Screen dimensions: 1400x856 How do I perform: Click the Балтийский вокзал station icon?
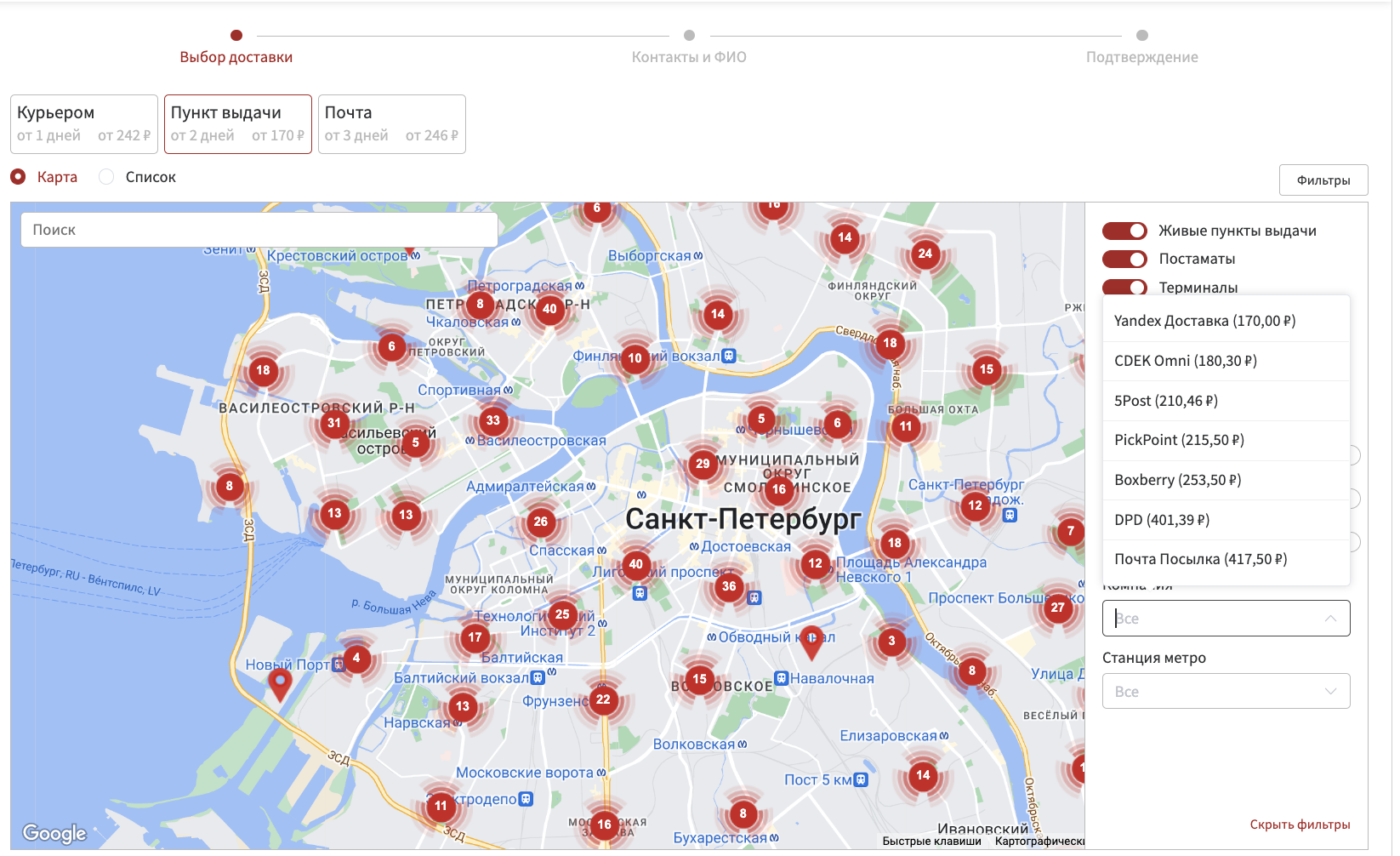pos(538,678)
